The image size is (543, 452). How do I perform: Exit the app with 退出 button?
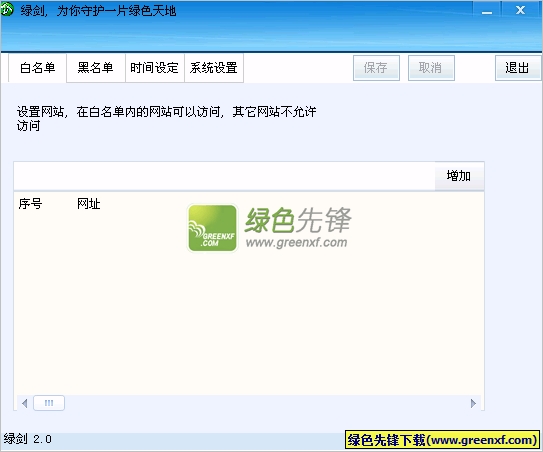click(518, 68)
